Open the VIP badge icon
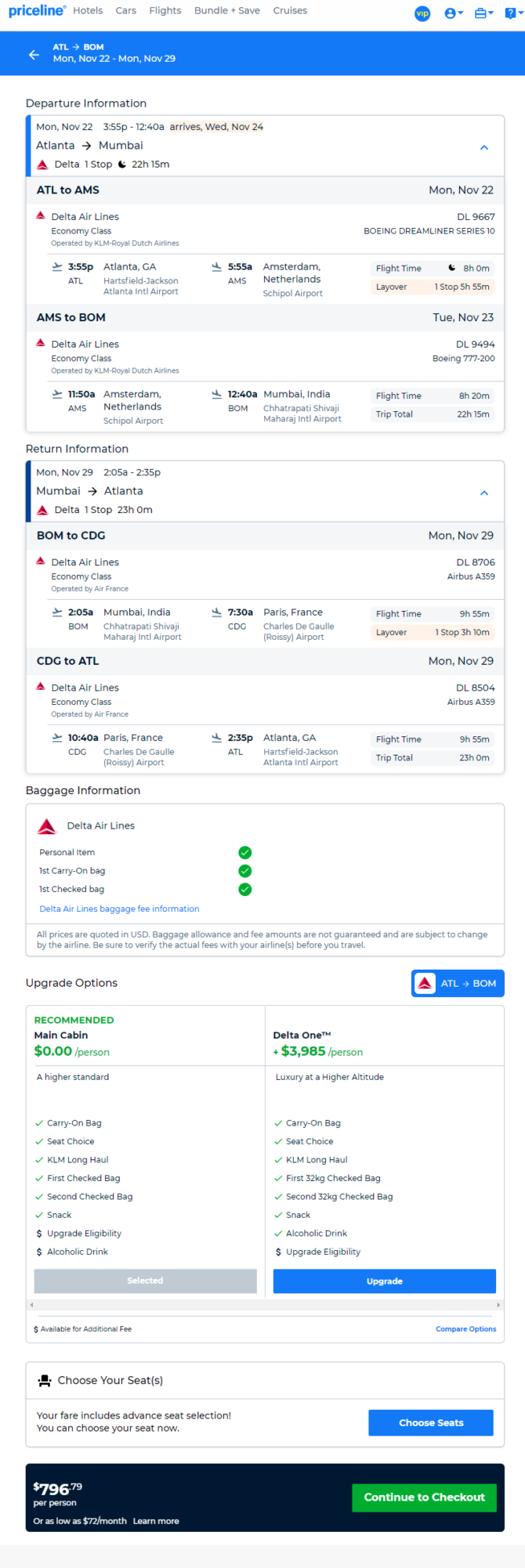The width and height of the screenshot is (525, 1568). click(422, 13)
